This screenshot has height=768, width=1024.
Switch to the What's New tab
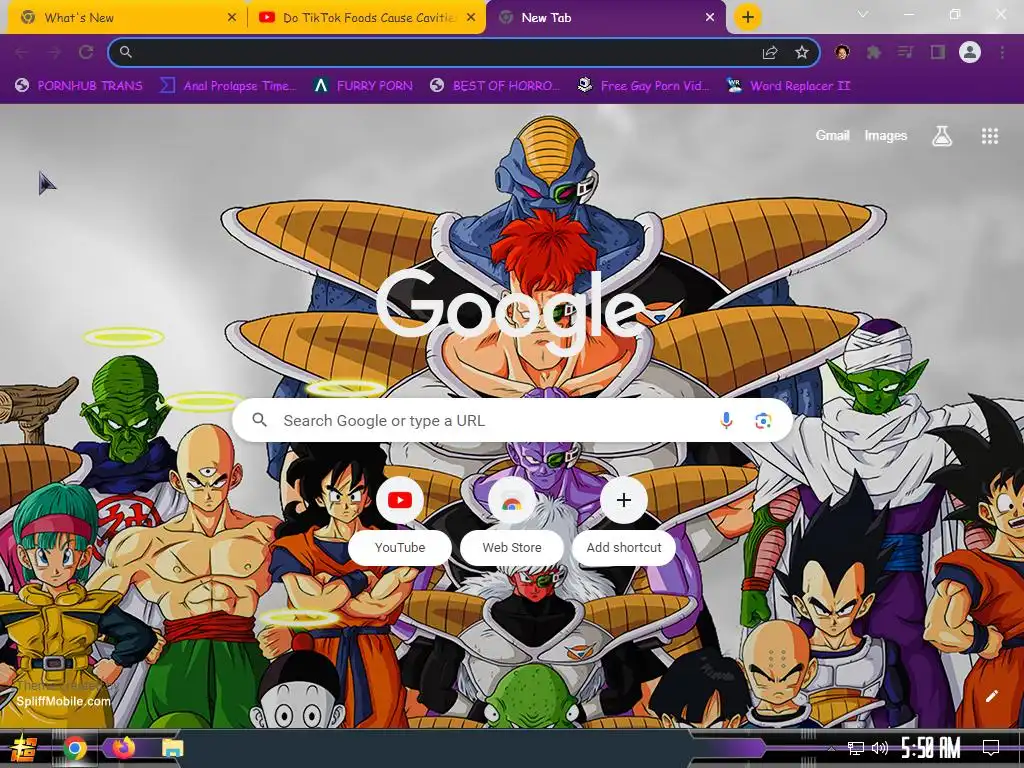127,18
